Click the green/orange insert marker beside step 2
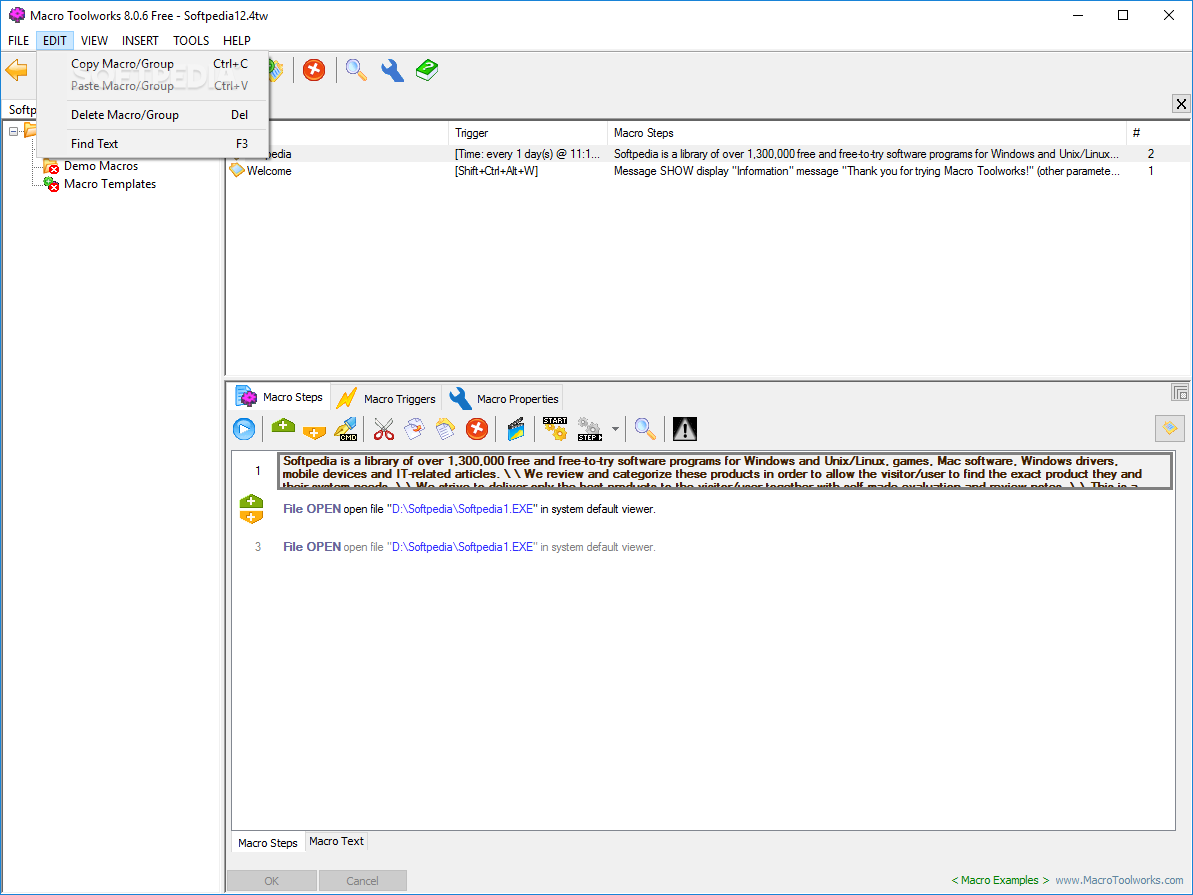Screen dimensions: 1193x895 (x=251, y=509)
